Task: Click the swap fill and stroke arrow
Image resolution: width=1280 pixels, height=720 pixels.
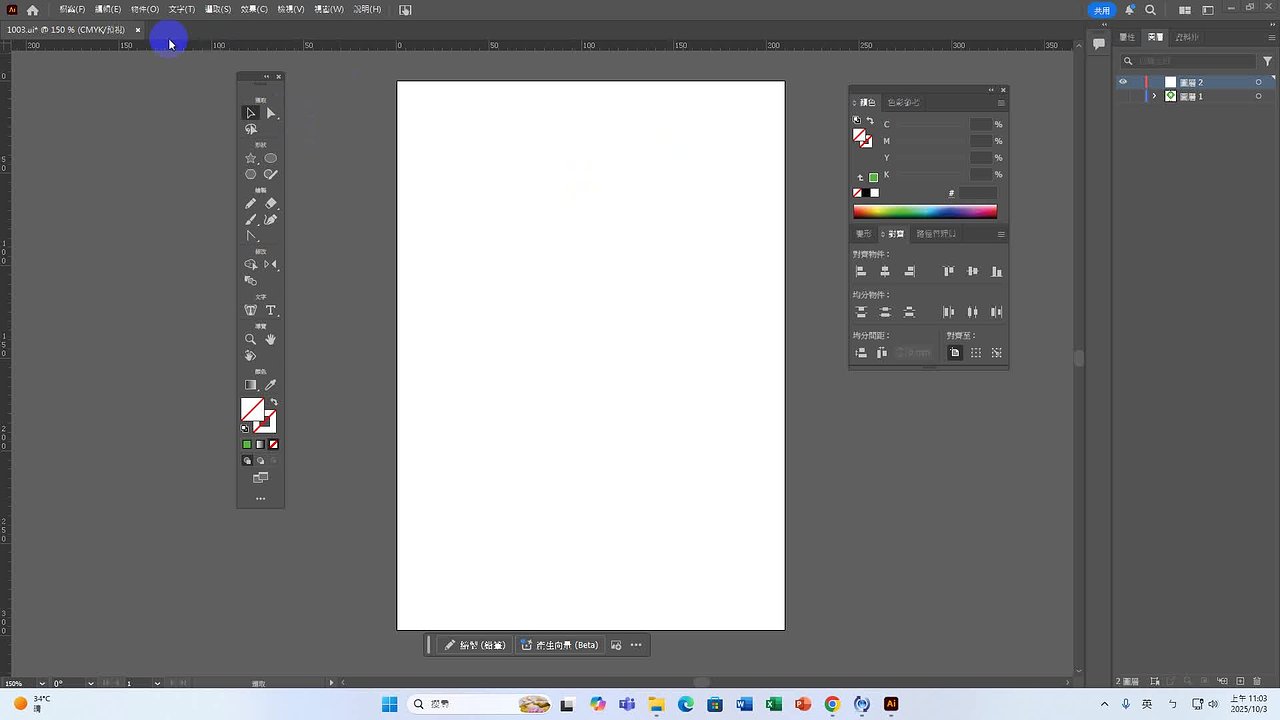Action: 273,402
